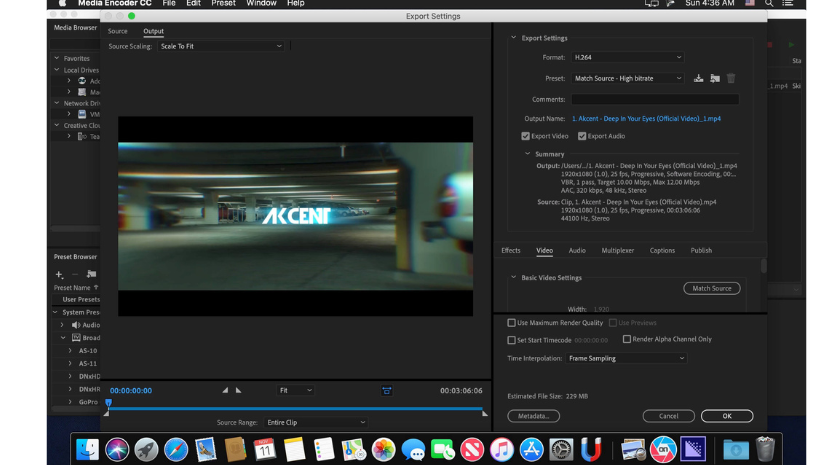This screenshot has height=465, width=827.
Task: Uncheck the Export Video checkbox
Action: tap(526, 136)
